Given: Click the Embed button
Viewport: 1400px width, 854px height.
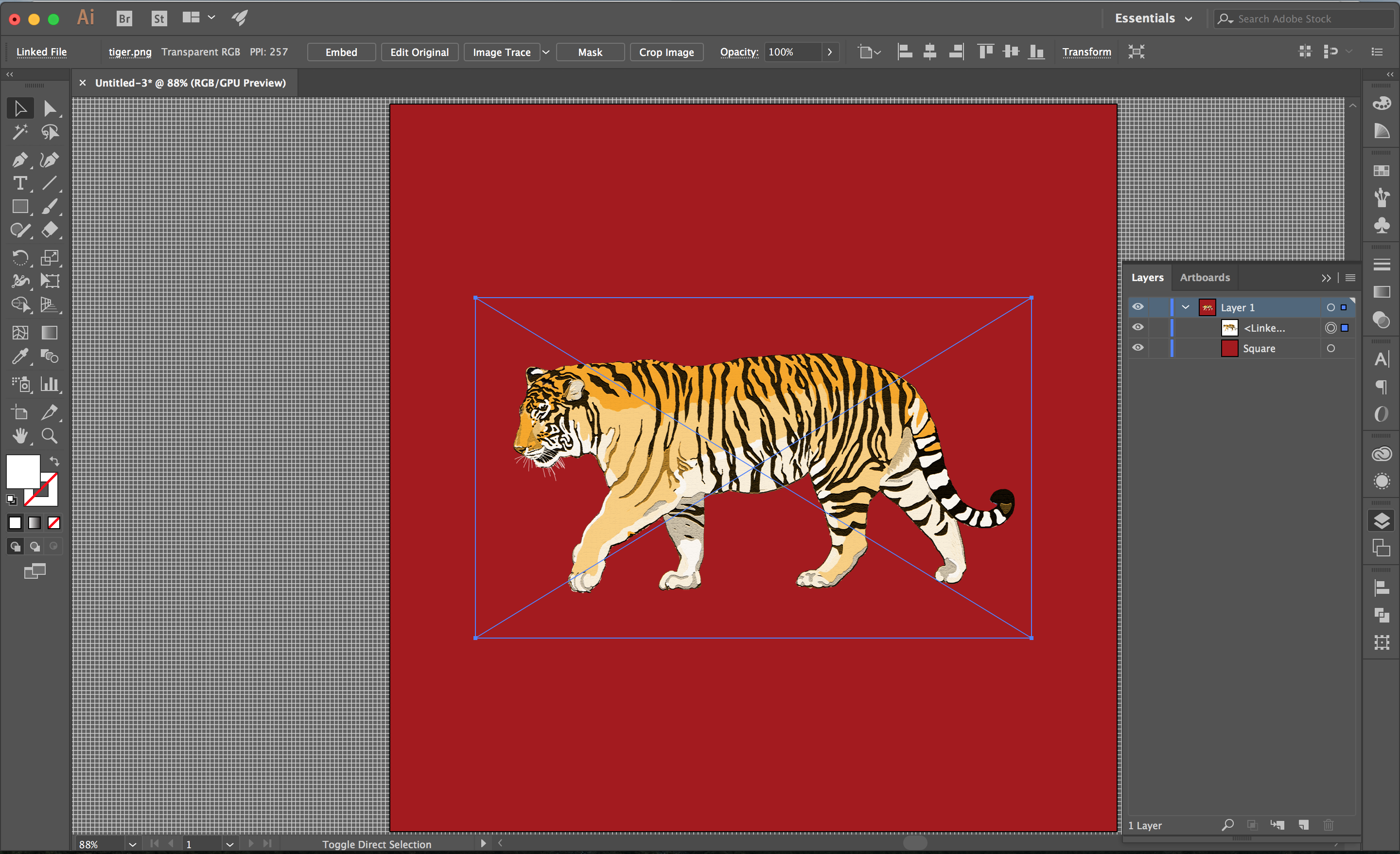Looking at the screenshot, I should [x=341, y=53].
